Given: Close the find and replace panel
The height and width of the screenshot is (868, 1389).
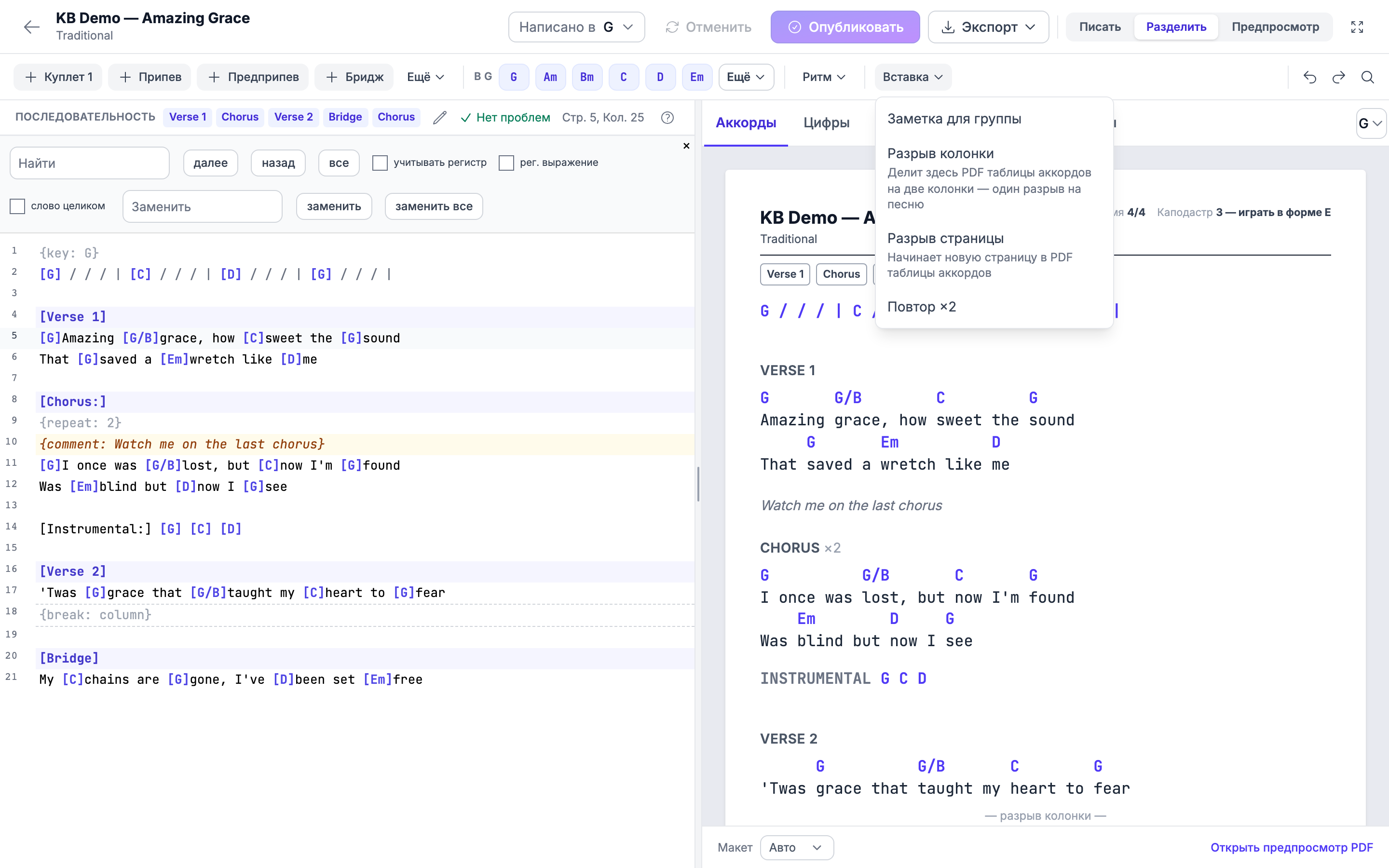Looking at the screenshot, I should (x=686, y=146).
